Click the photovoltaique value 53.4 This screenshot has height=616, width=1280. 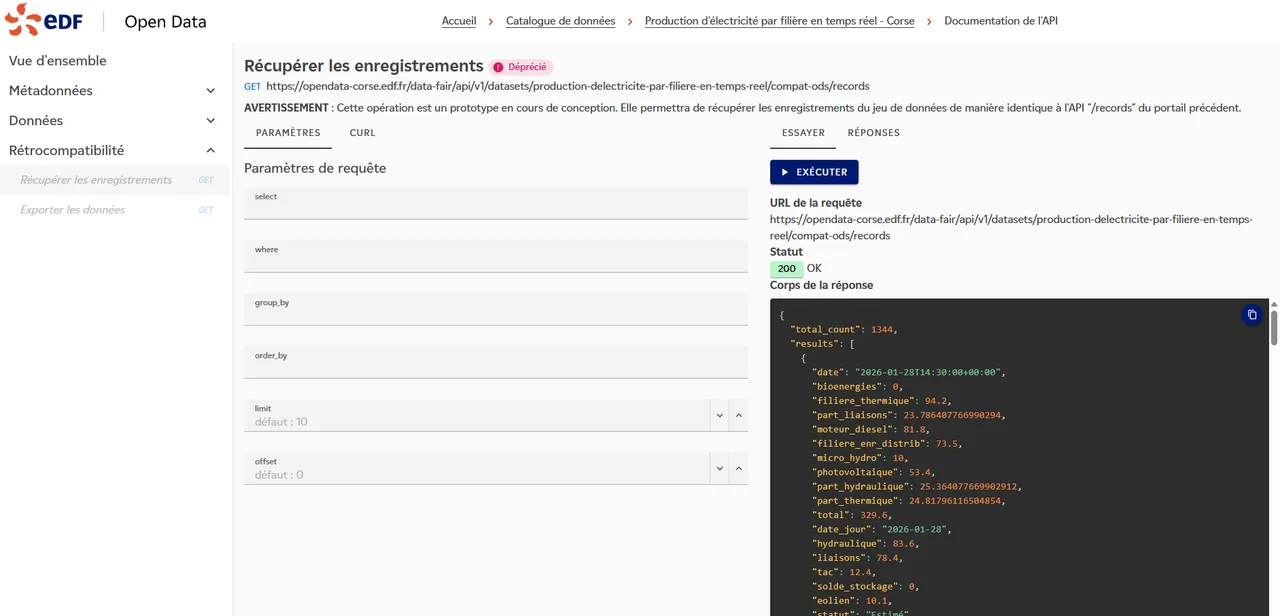tap(920, 472)
